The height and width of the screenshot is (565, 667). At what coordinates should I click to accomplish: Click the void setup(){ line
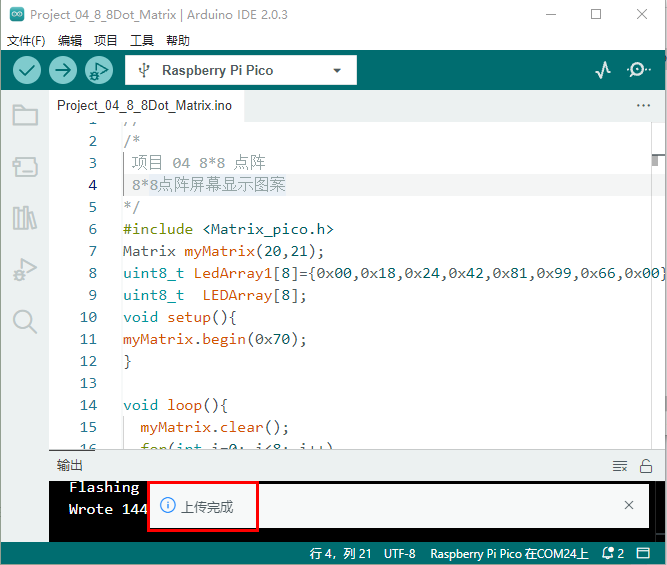click(x=180, y=317)
